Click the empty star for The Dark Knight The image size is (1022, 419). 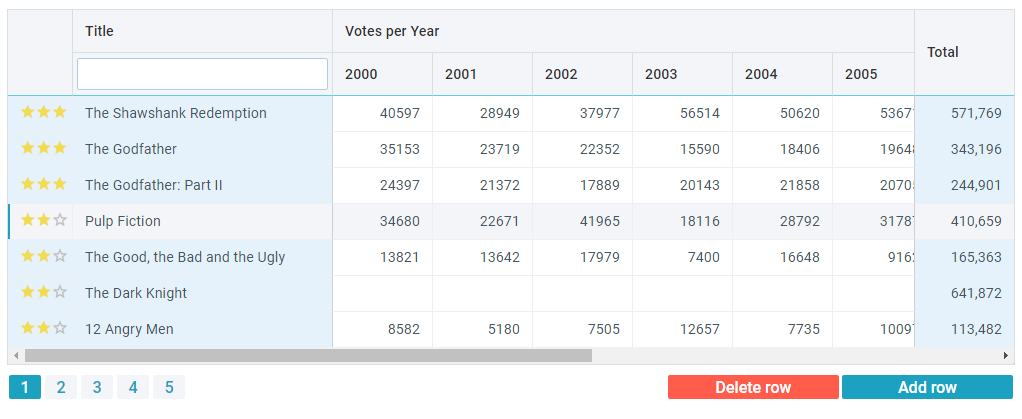click(x=60, y=293)
